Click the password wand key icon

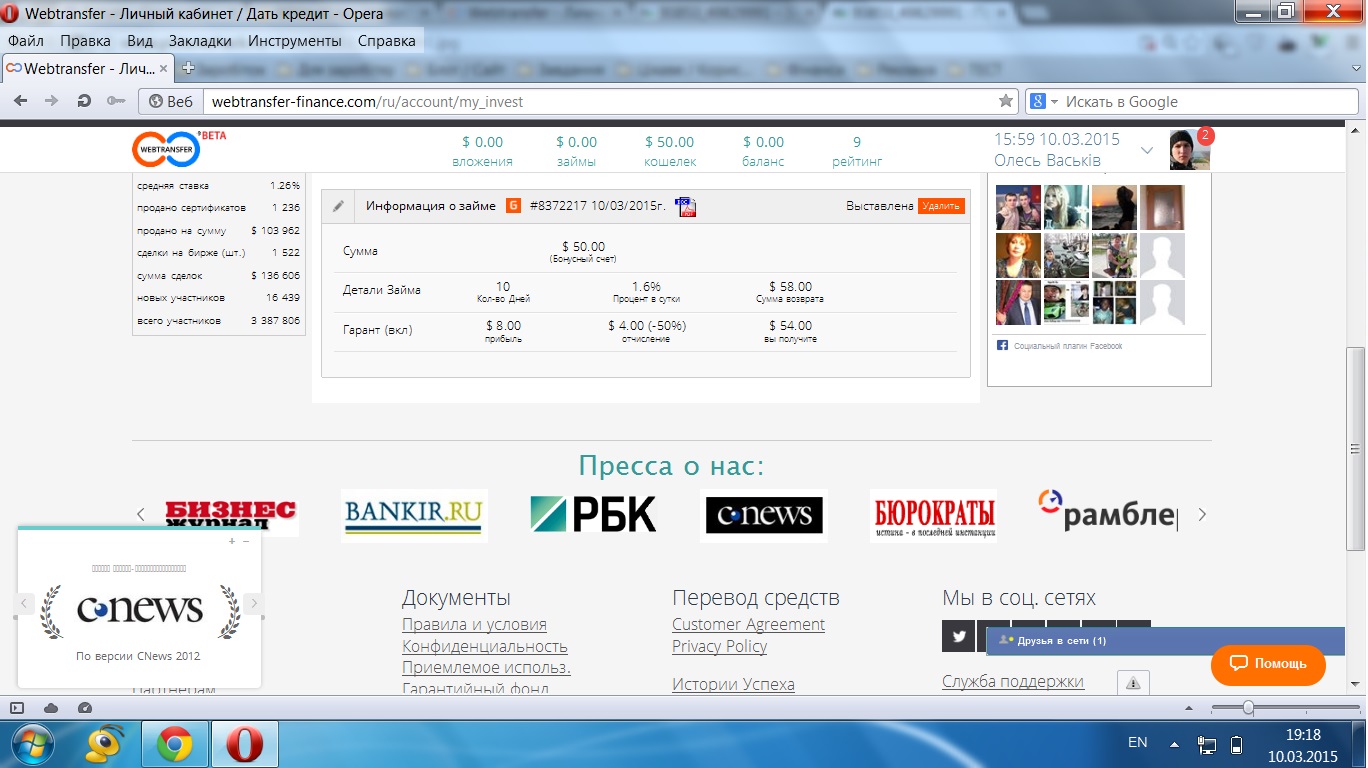click(x=115, y=101)
